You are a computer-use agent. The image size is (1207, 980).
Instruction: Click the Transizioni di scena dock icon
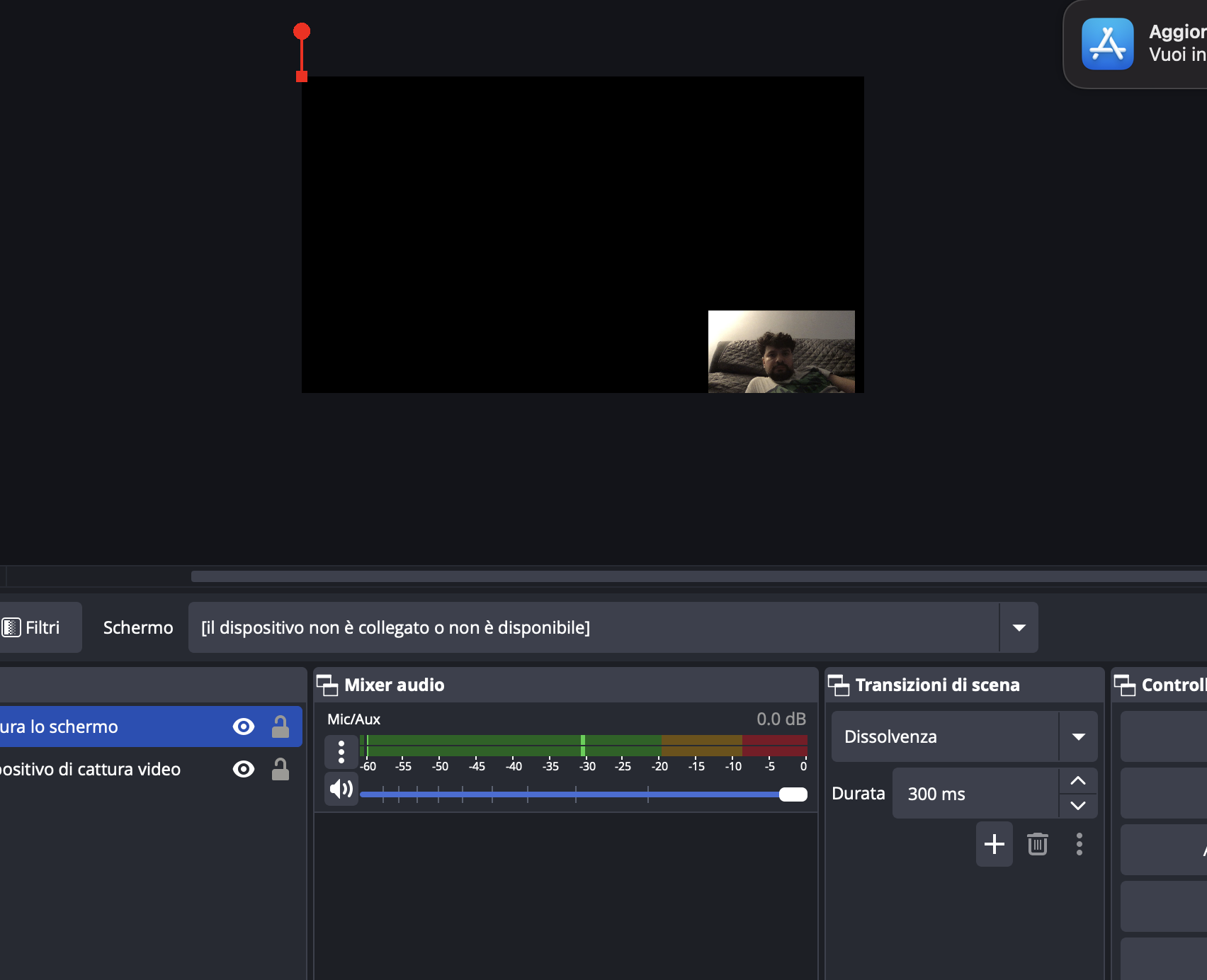[x=839, y=685]
